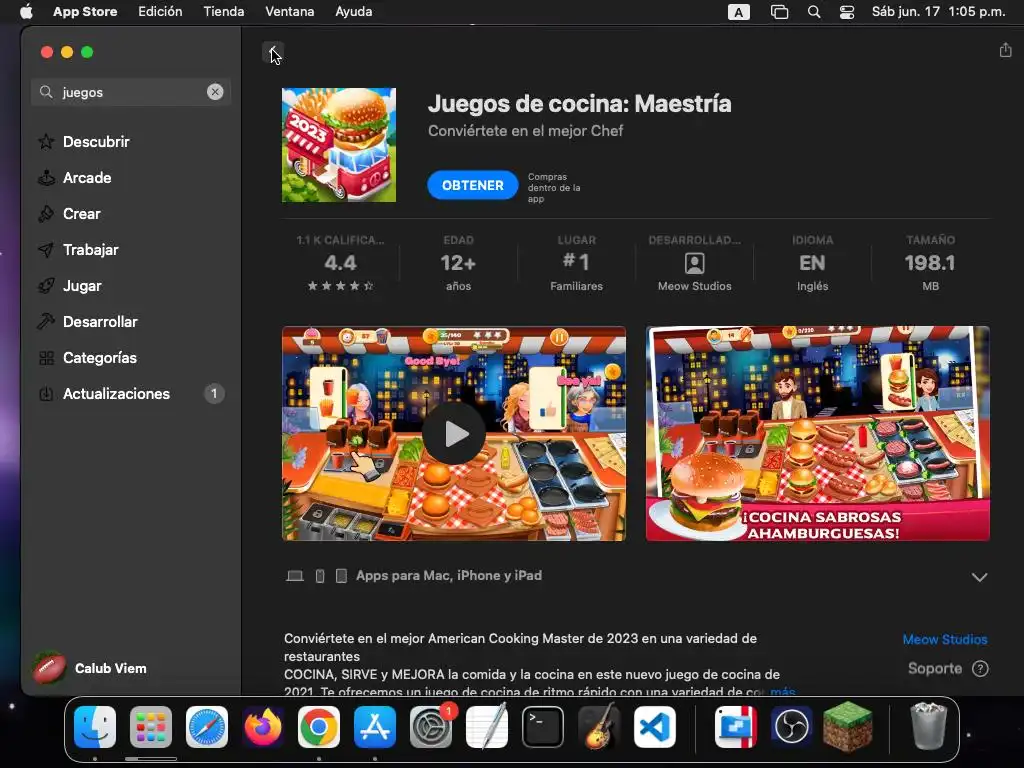Open the Ayuda menu
Viewport: 1024px width, 768px height.
(353, 12)
